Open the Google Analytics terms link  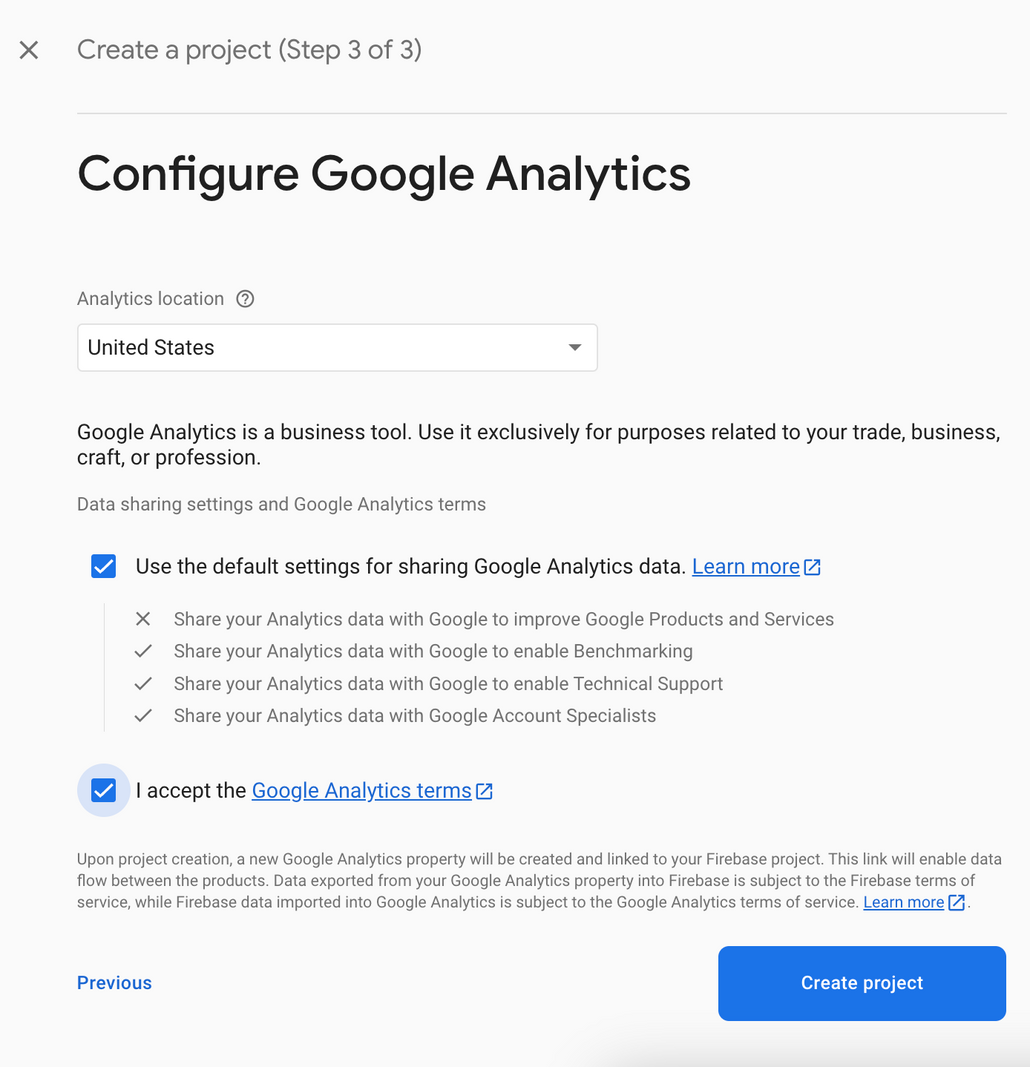361,791
